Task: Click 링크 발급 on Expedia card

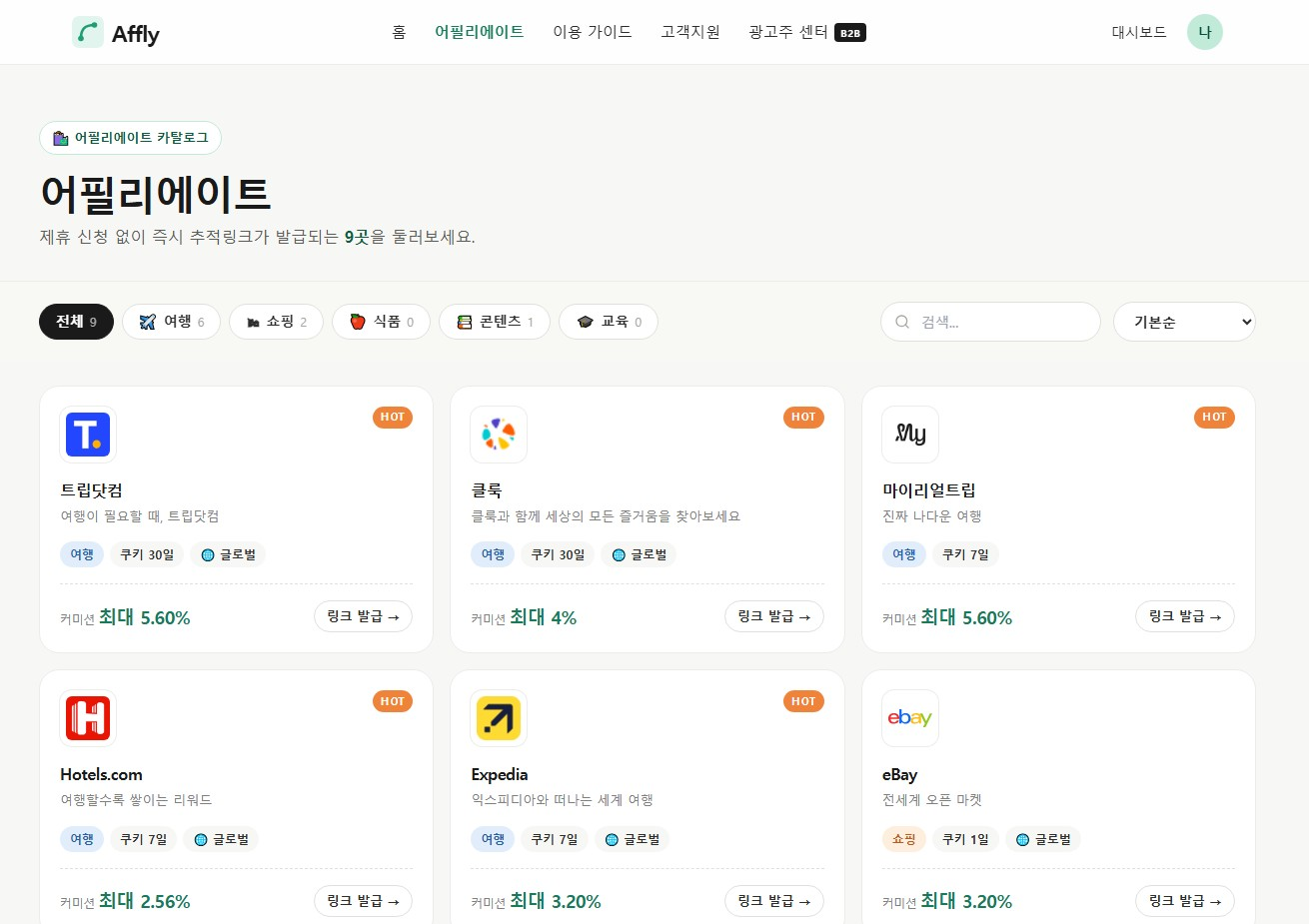Action: [x=774, y=901]
